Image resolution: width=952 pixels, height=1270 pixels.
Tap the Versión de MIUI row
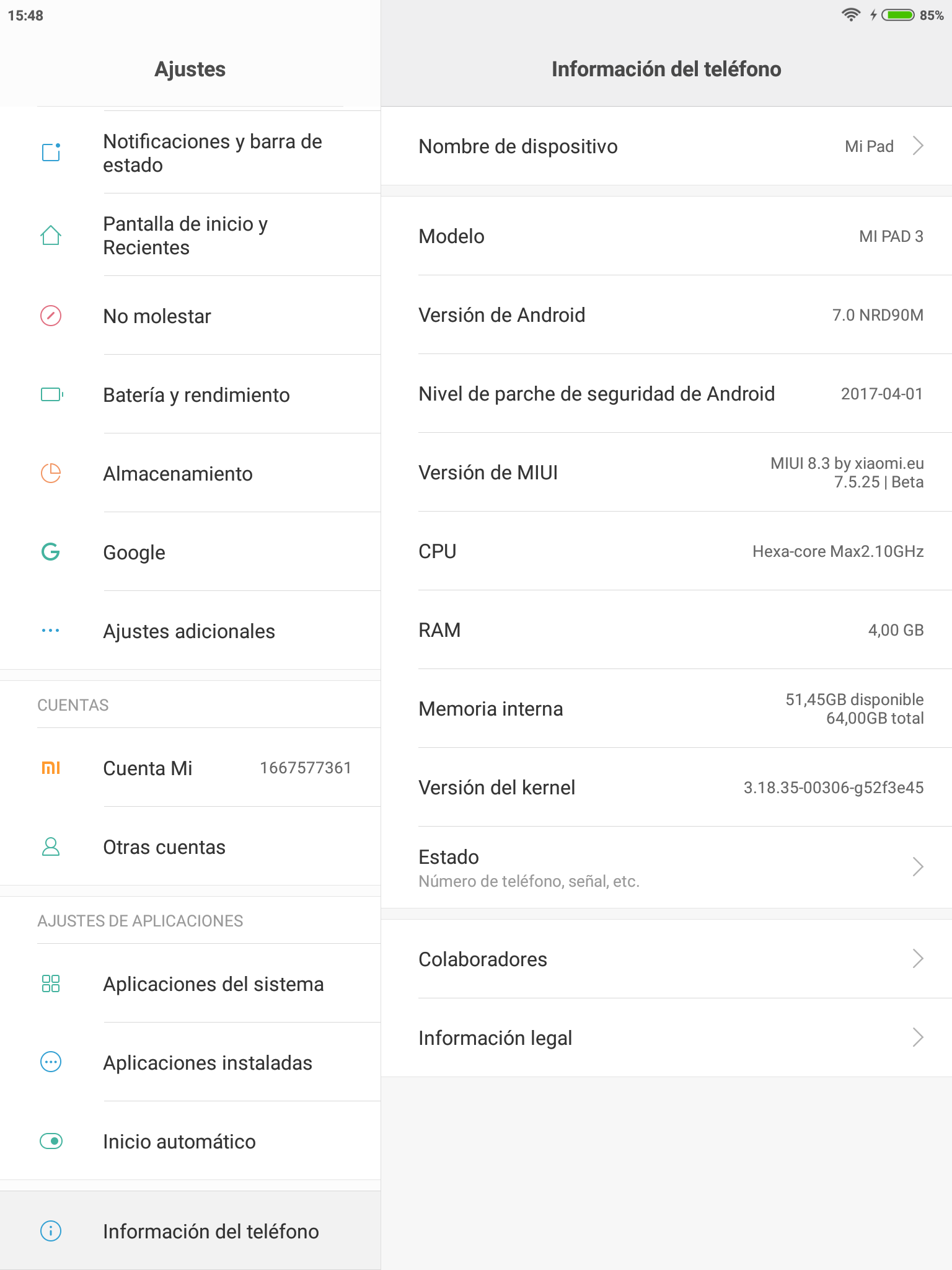[666, 473]
